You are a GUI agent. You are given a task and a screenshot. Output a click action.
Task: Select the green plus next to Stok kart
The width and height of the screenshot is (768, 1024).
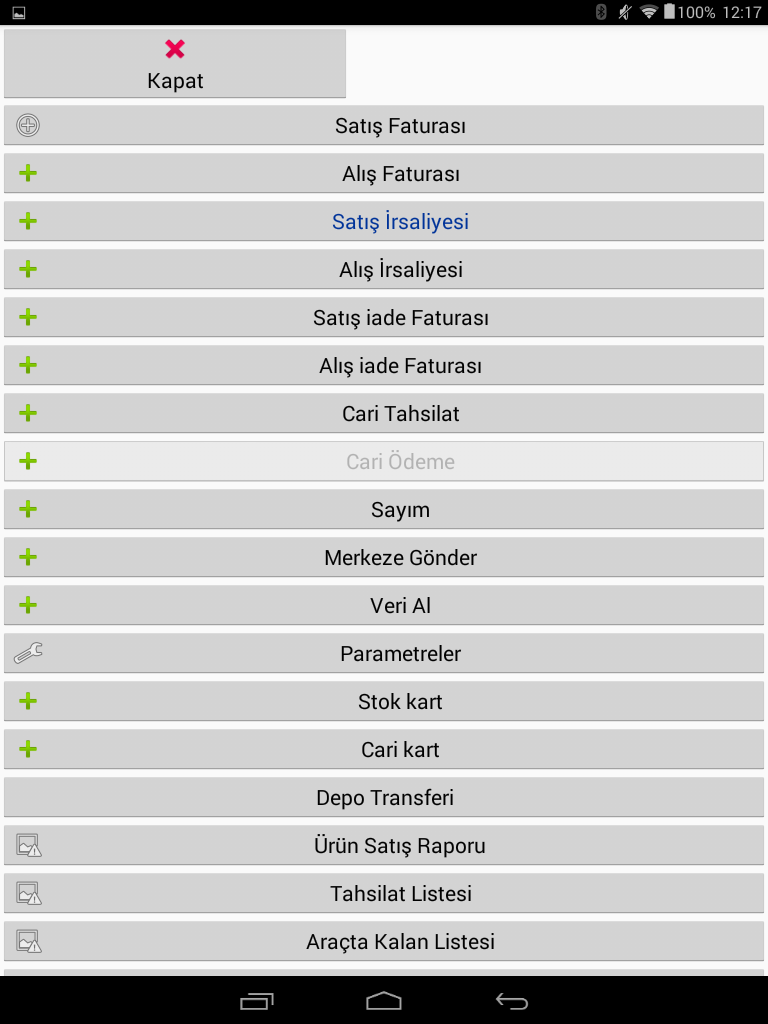click(28, 702)
